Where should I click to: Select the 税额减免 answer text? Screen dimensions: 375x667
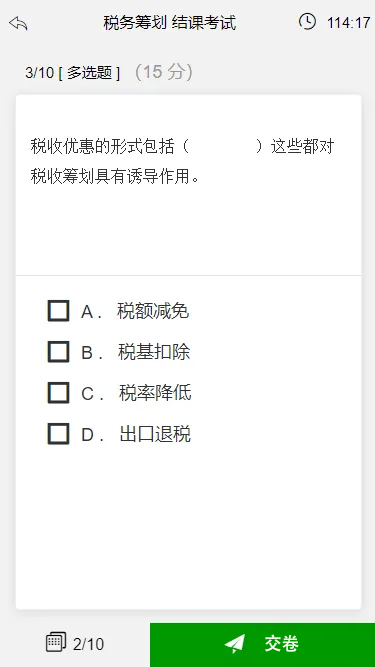(153, 311)
